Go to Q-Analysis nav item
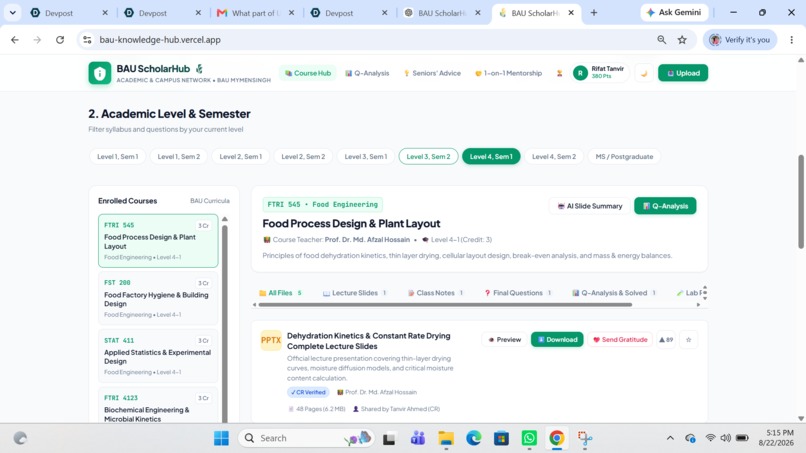Screen dimensions: 806x453 (367, 73)
